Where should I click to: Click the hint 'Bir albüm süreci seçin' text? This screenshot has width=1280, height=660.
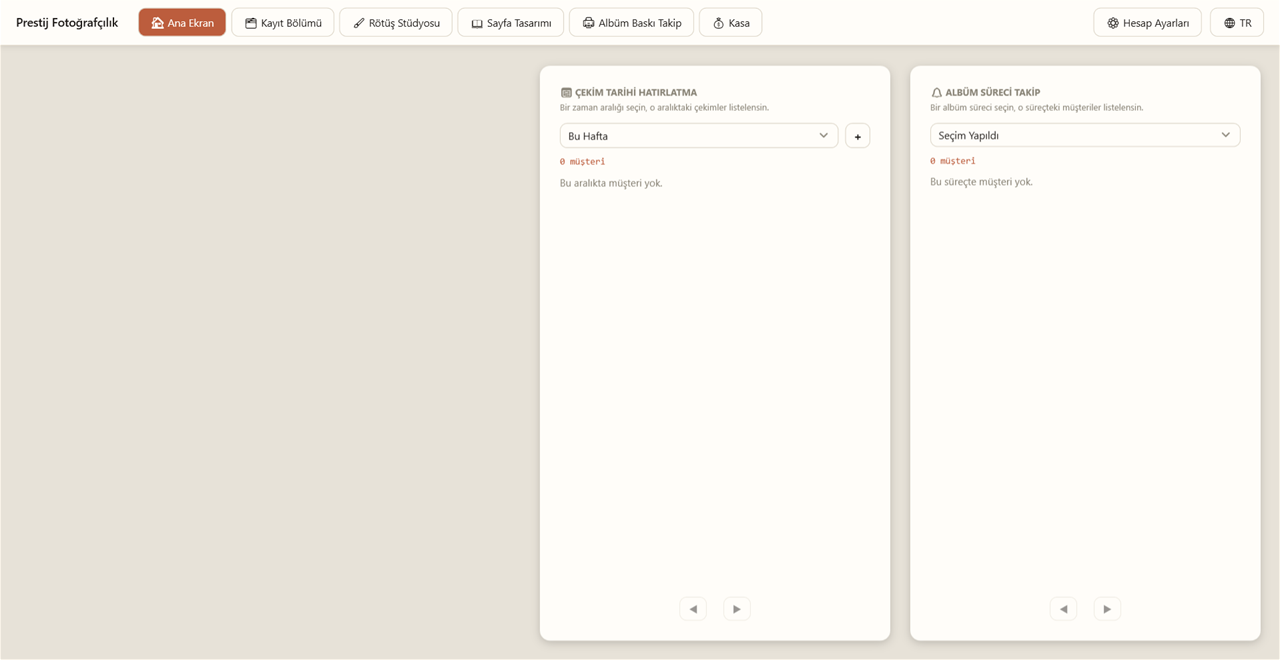pyautogui.click(x=1036, y=107)
